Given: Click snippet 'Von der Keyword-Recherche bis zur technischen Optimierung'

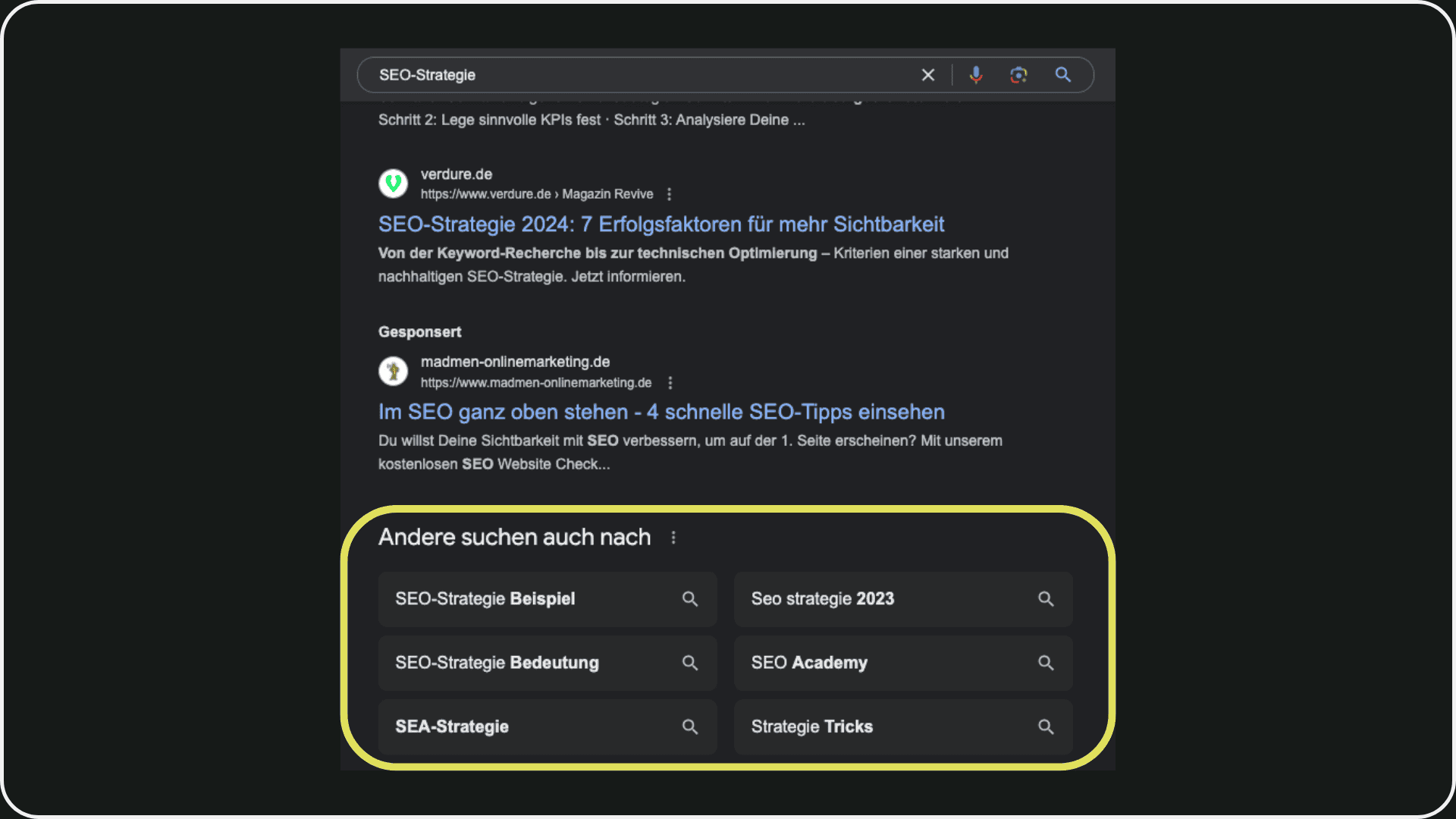Looking at the screenshot, I should tap(598, 253).
